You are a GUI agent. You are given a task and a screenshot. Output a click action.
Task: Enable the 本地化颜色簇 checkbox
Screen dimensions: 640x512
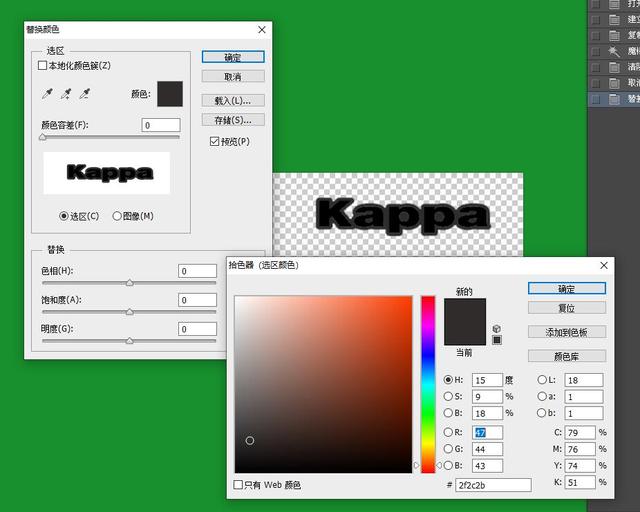[42, 65]
